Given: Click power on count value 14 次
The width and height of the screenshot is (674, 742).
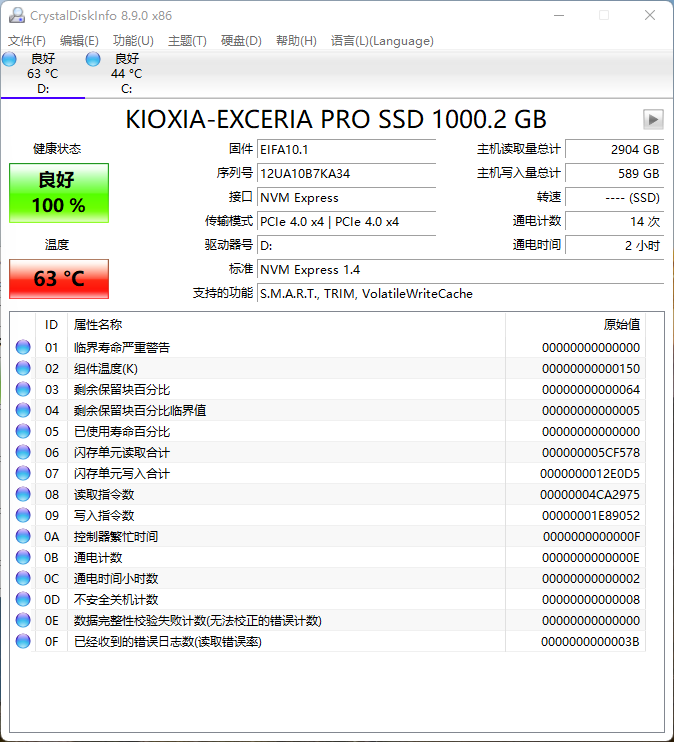Looking at the screenshot, I should point(615,222).
